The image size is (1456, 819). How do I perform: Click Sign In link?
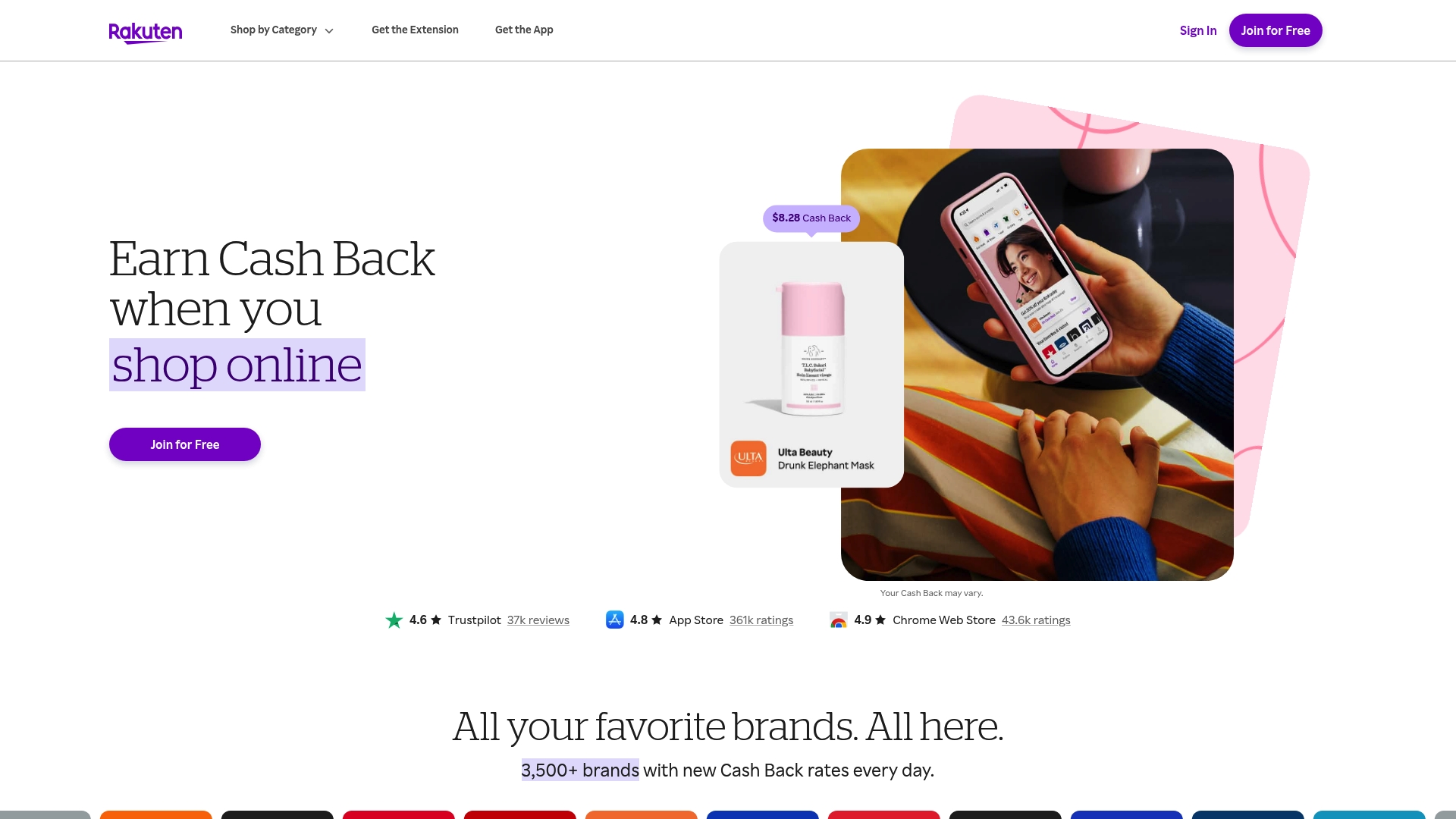click(x=1198, y=30)
